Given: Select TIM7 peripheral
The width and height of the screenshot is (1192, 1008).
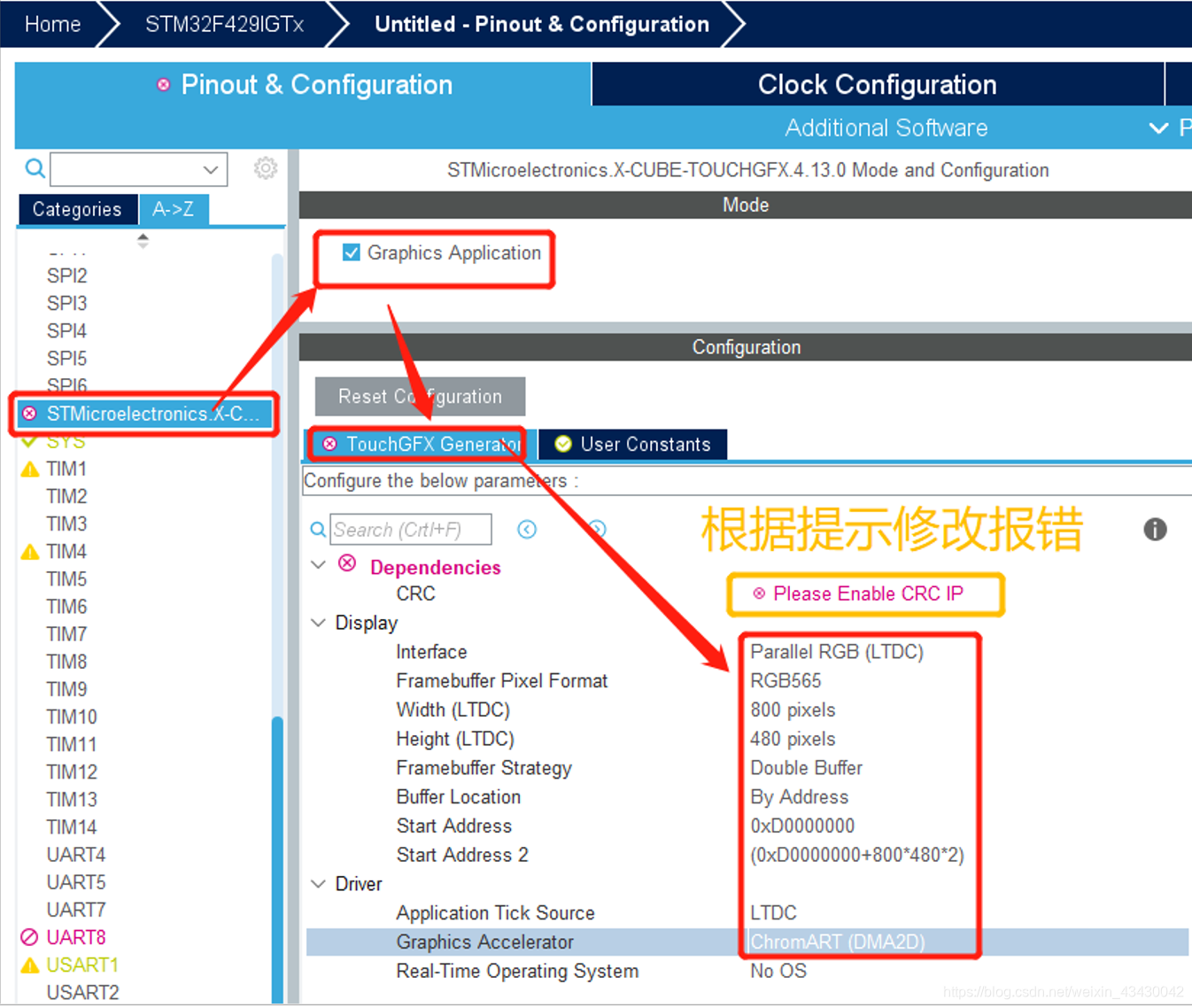Looking at the screenshot, I should pyautogui.click(x=67, y=634).
